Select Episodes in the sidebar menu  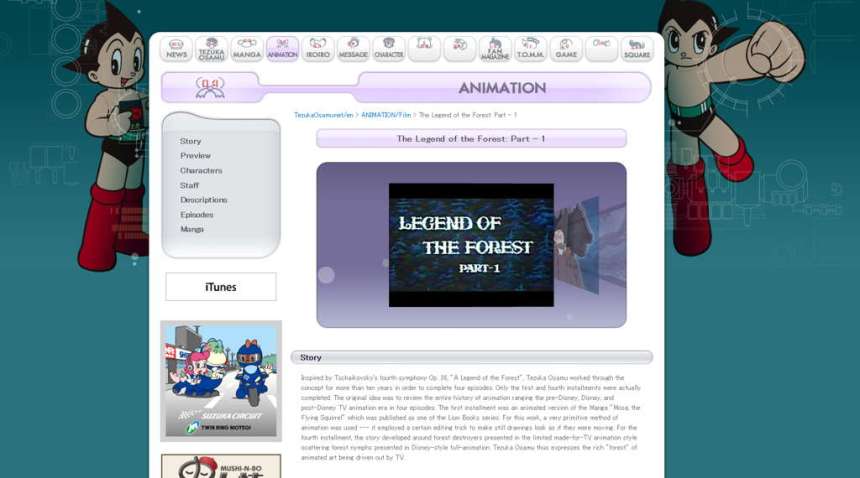point(196,215)
